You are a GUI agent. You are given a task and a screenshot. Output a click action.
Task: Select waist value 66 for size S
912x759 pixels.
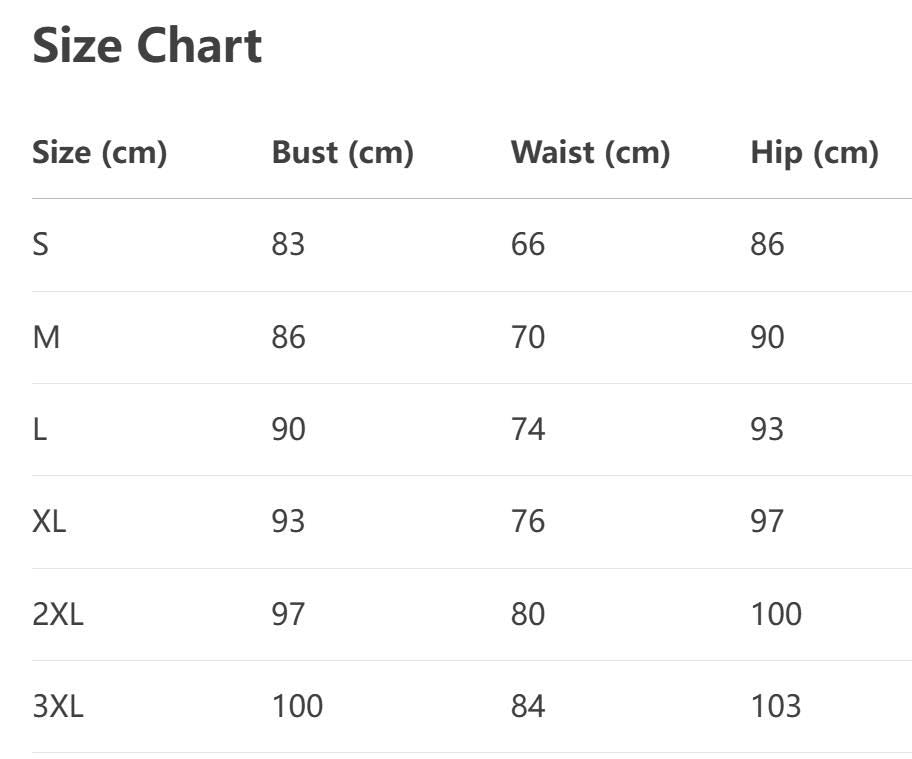[528, 244]
